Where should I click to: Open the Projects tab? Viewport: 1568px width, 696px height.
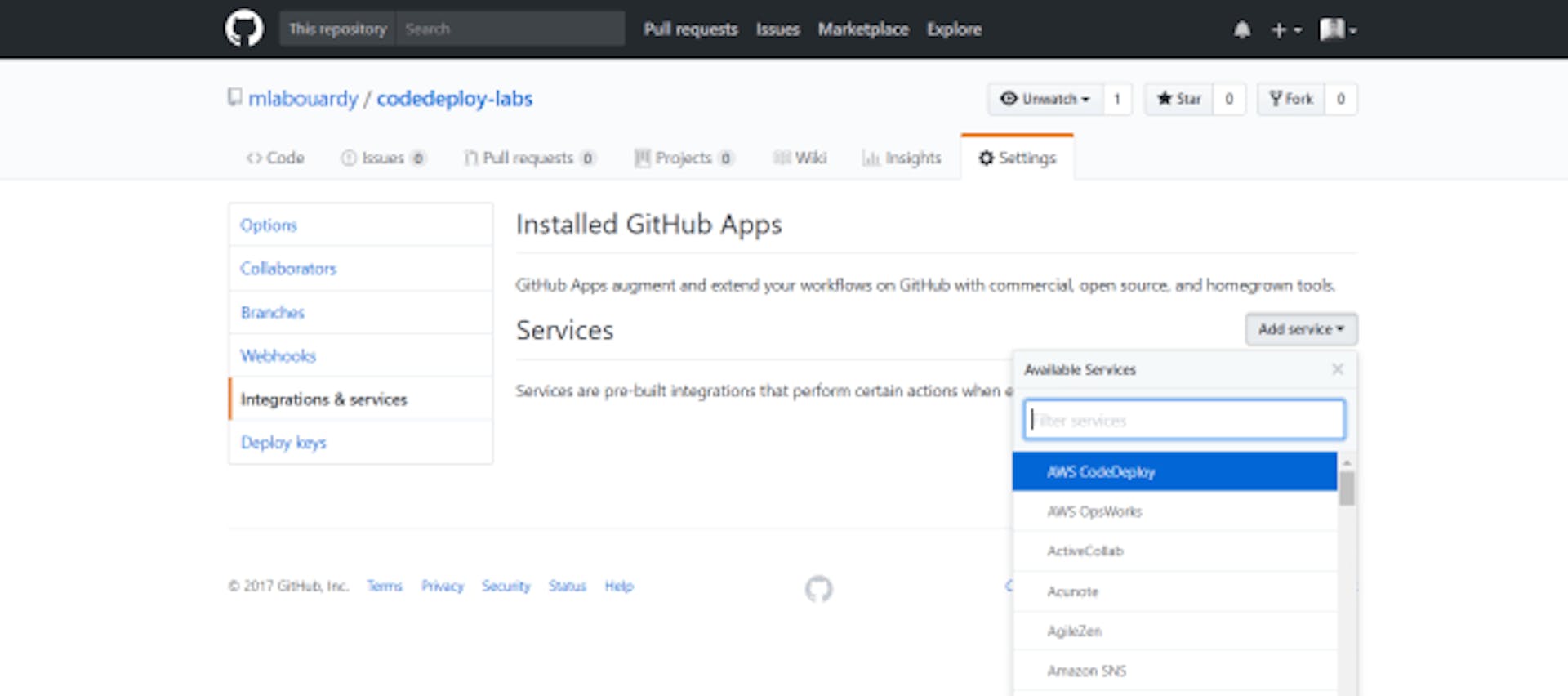pos(684,158)
